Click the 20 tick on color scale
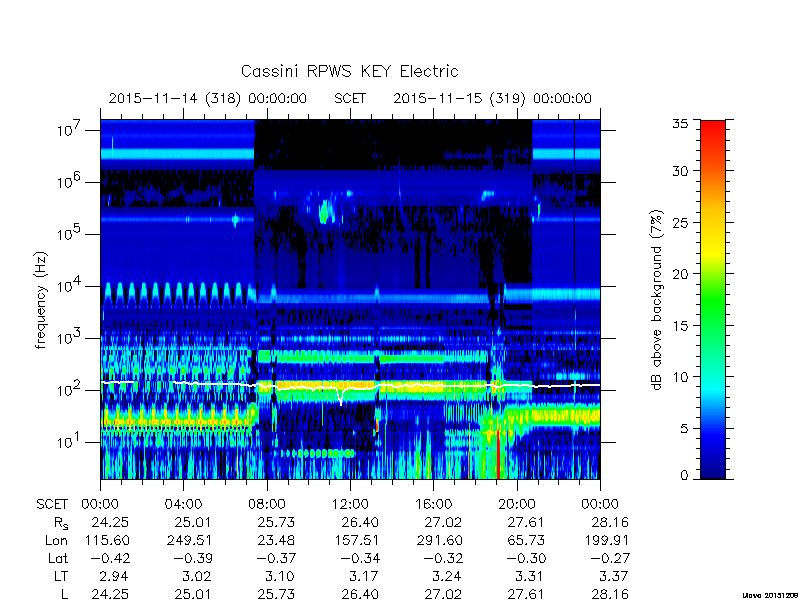The image size is (800, 600). tap(680, 273)
